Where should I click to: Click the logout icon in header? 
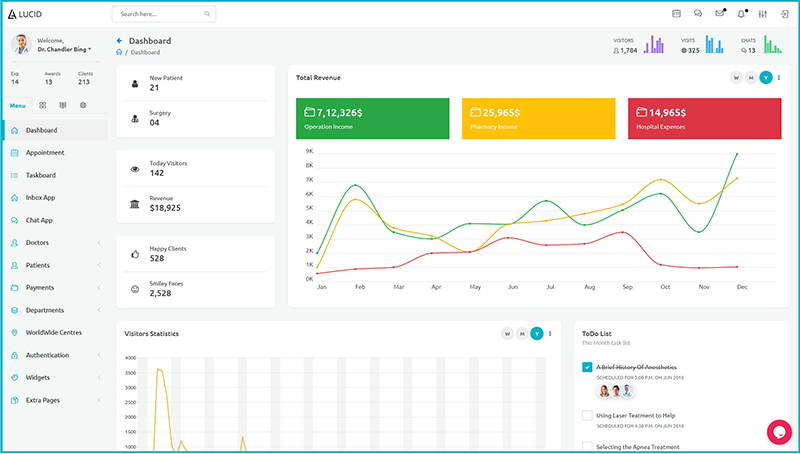(x=783, y=14)
